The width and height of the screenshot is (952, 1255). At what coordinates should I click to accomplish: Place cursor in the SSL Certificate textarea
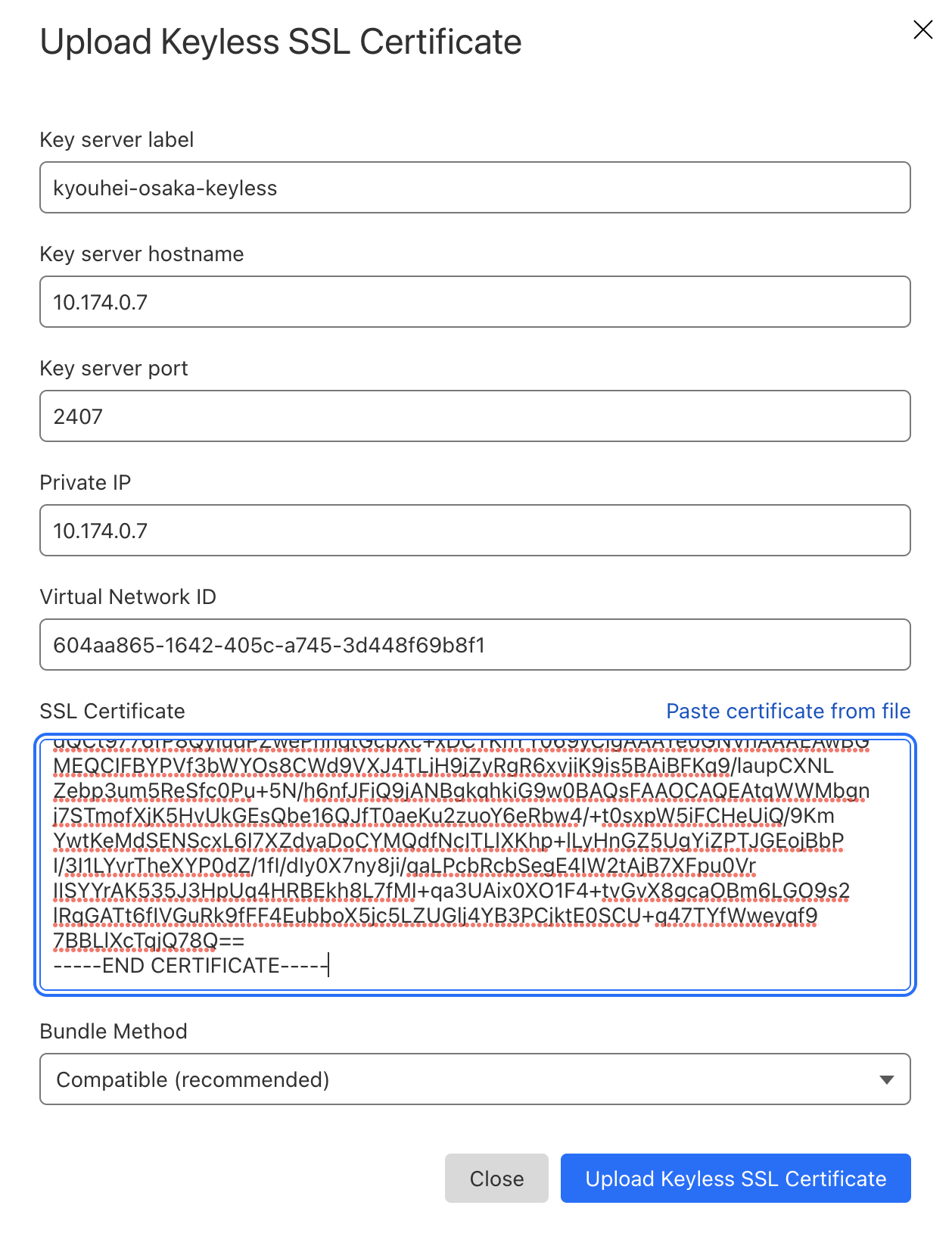coord(475,855)
